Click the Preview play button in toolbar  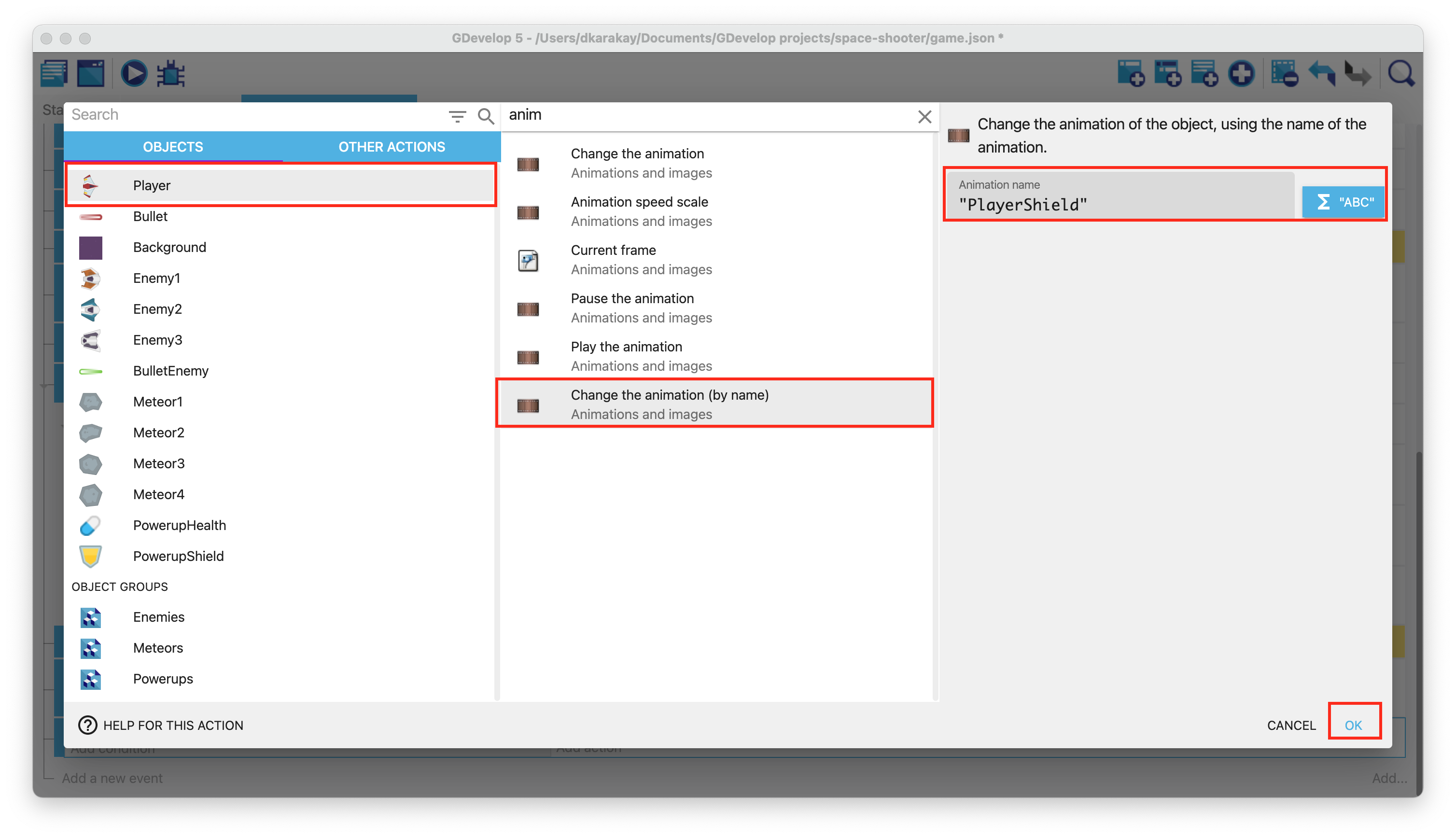134,74
